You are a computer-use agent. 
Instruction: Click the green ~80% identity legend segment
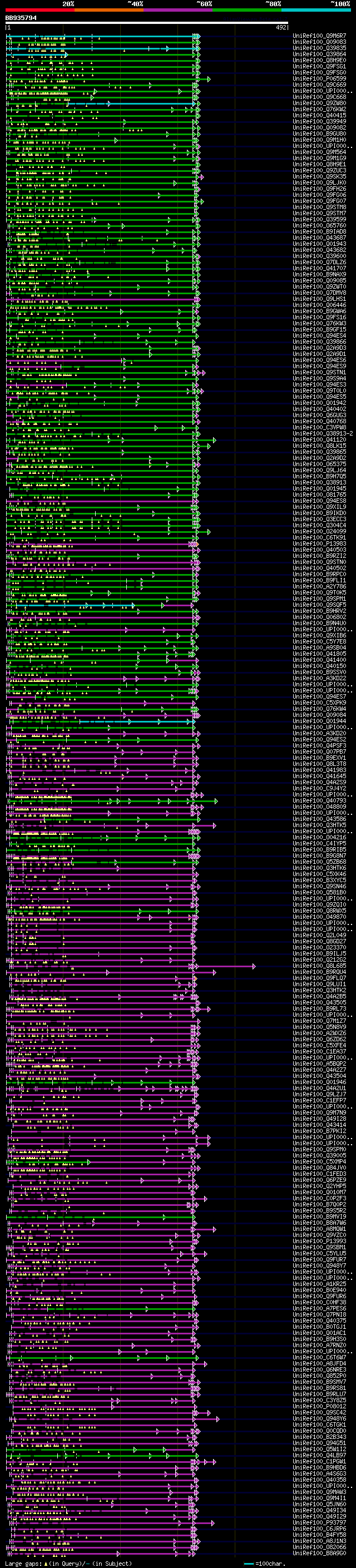[247, 11]
